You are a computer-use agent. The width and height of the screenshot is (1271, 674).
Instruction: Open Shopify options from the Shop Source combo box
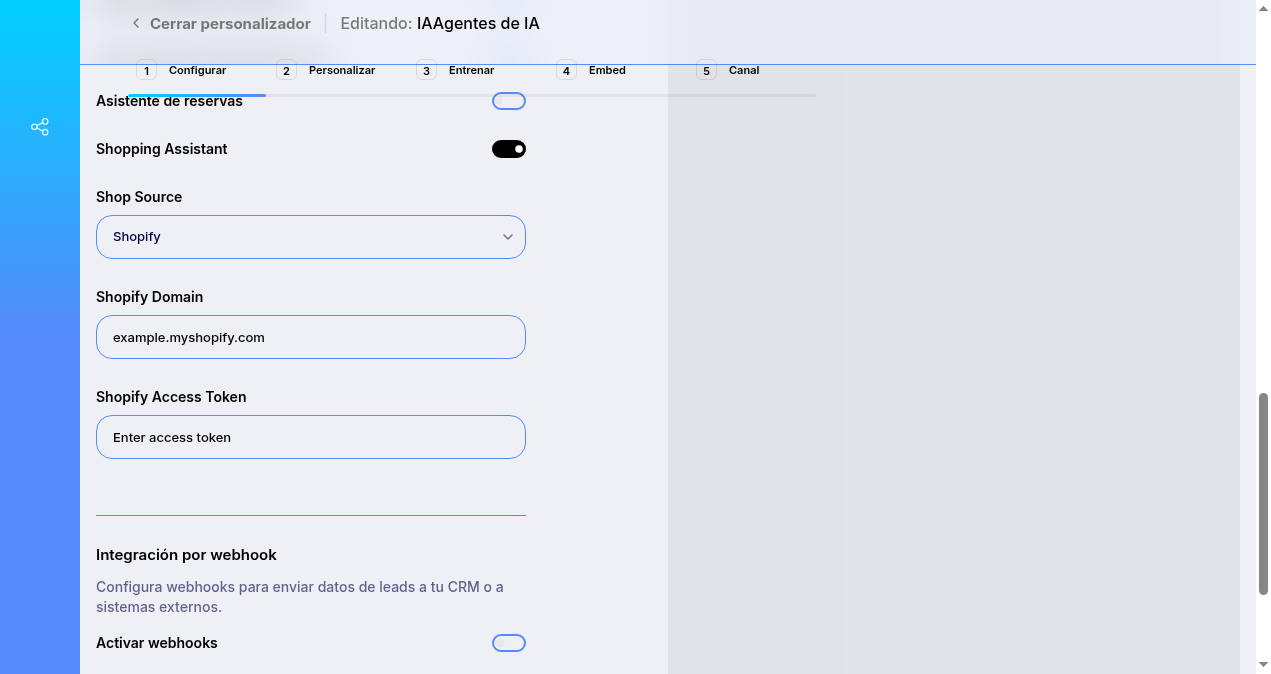(310, 237)
